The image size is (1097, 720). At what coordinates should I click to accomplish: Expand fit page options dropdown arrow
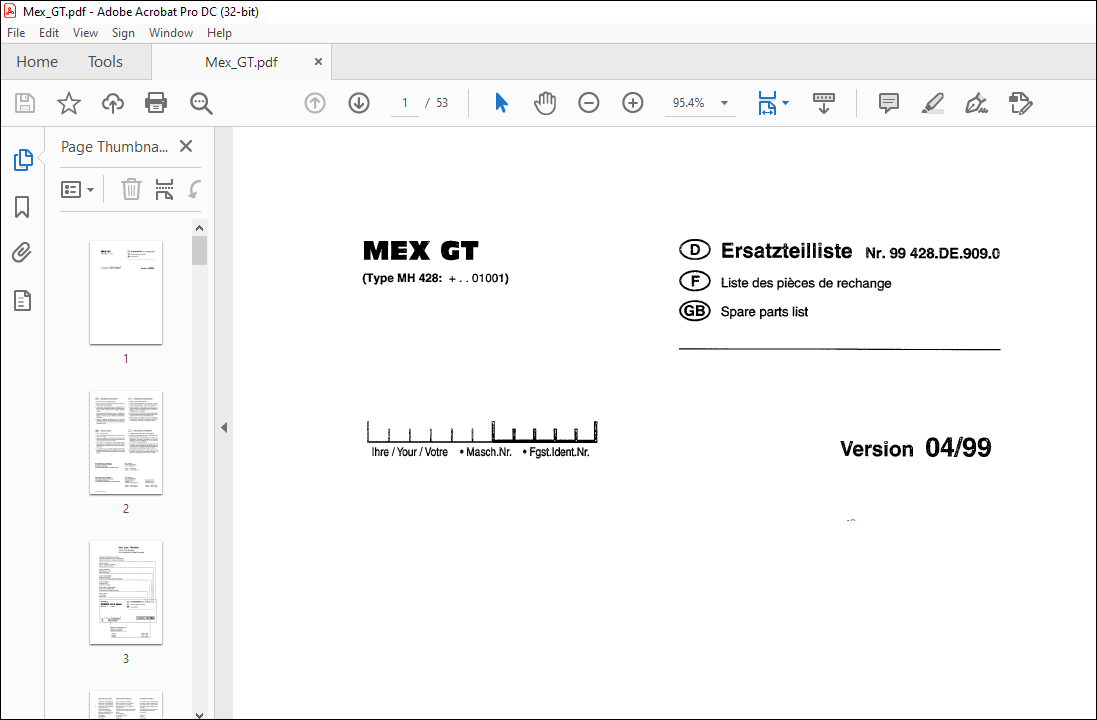785,103
